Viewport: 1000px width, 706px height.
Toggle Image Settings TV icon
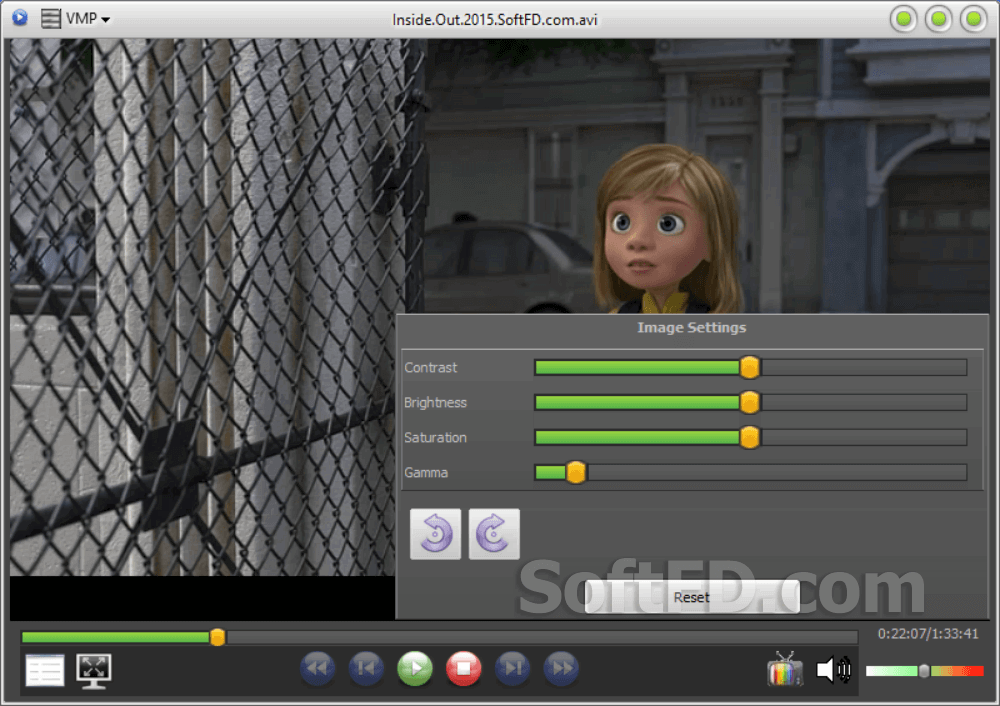coord(785,669)
